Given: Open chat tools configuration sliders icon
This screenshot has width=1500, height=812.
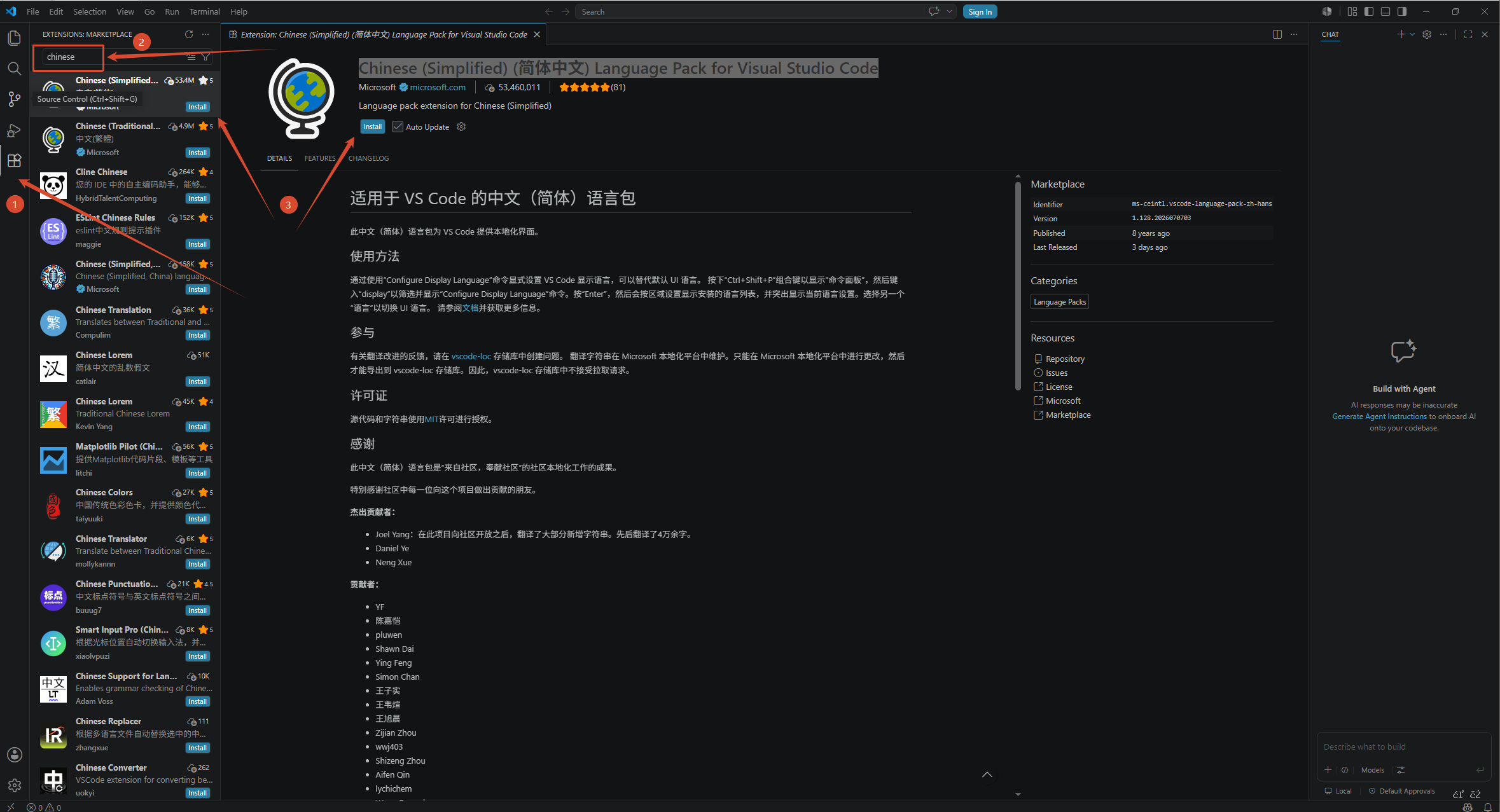Looking at the screenshot, I should [1401, 769].
